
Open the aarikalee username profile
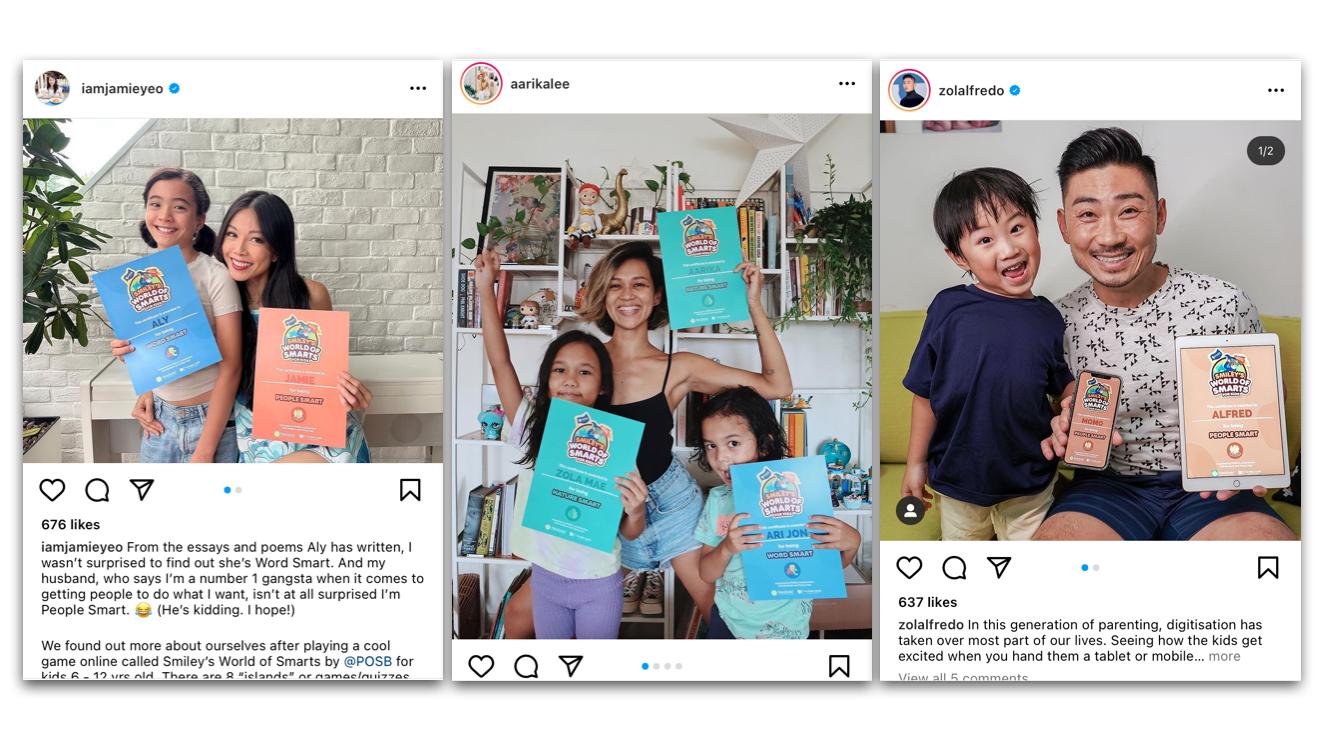tap(540, 84)
